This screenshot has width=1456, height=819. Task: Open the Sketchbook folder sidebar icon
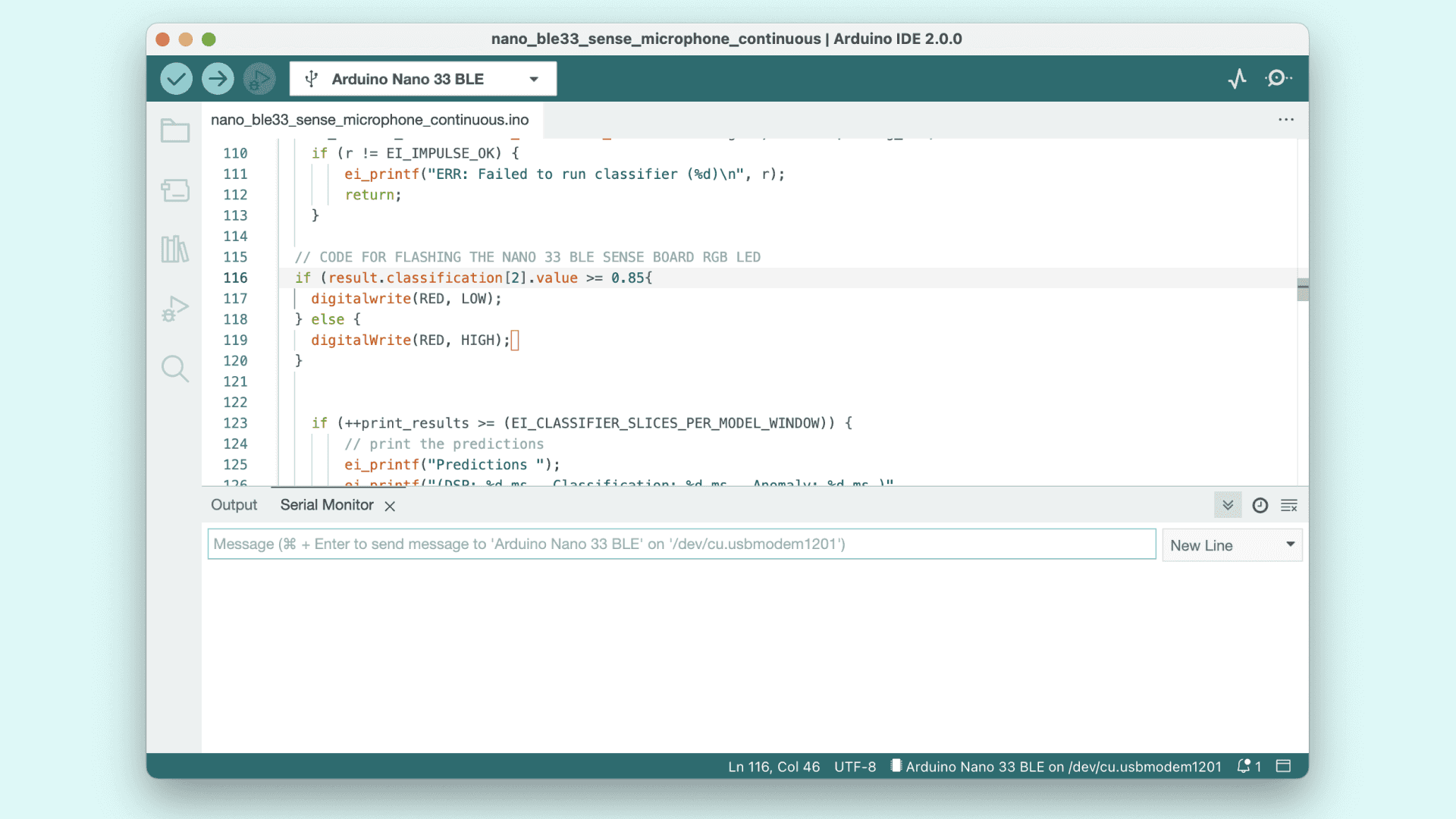click(x=175, y=131)
